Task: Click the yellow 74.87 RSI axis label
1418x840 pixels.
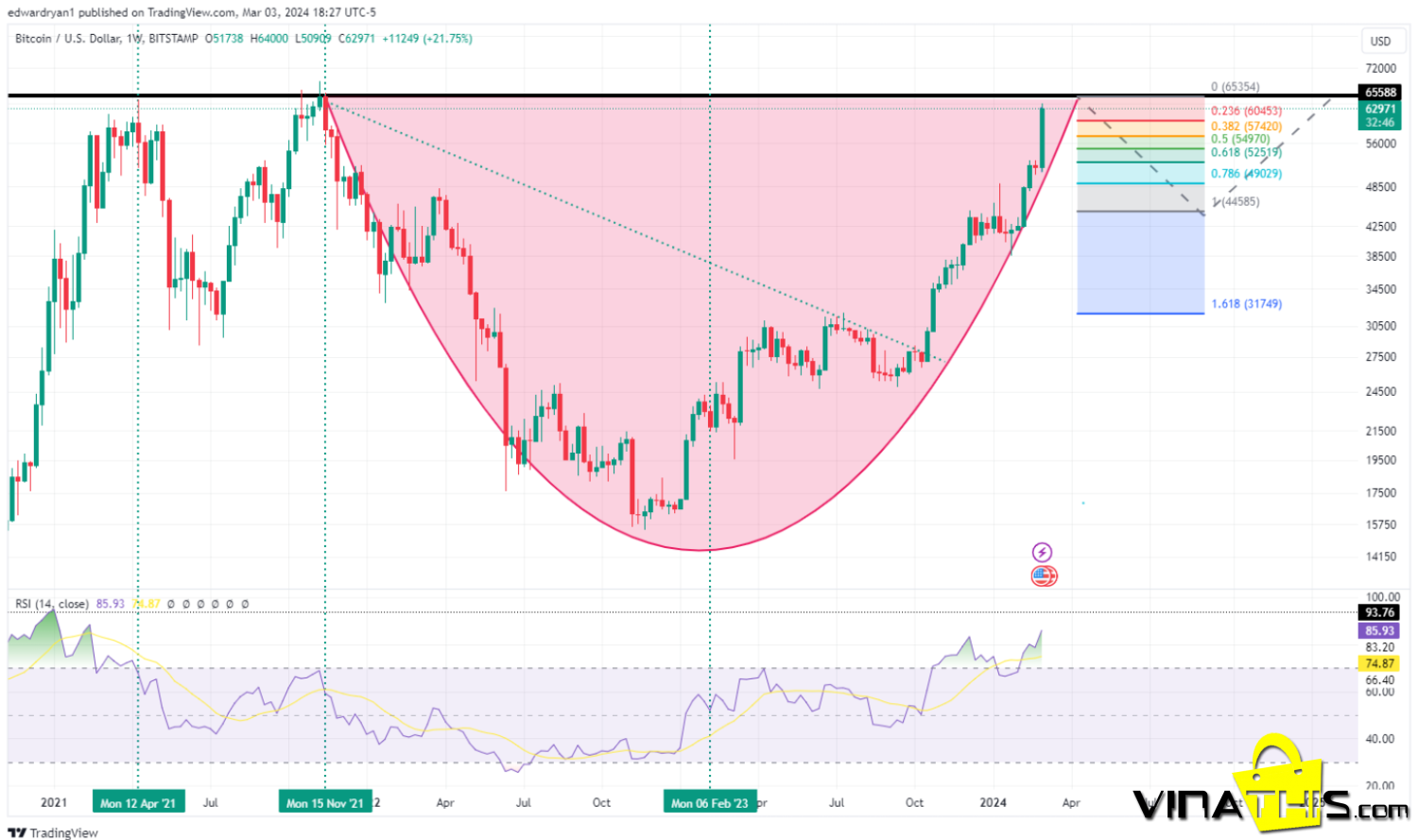Action: (1380, 663)
